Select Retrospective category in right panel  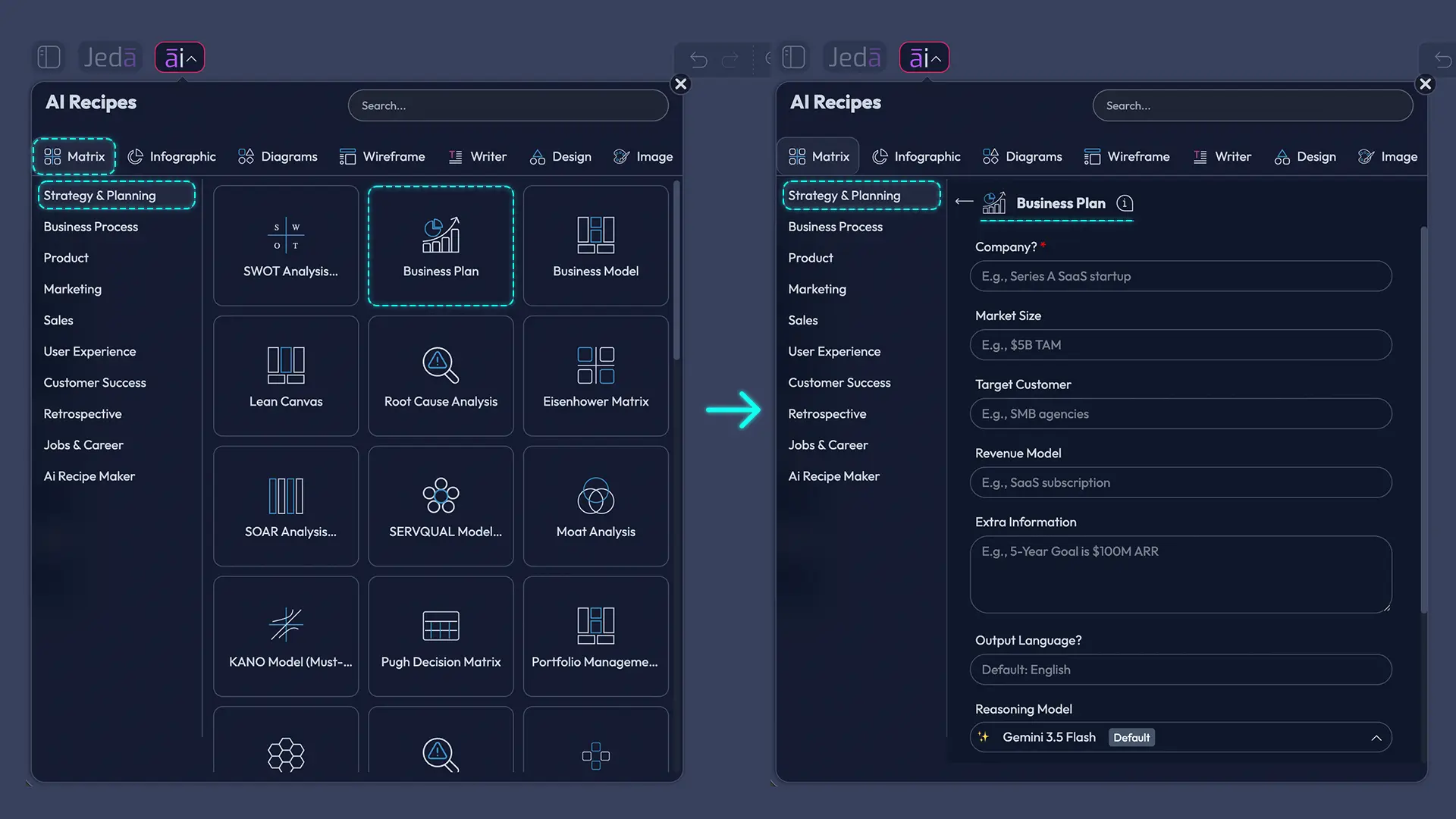pyautogui.click(x=827, y=414)
